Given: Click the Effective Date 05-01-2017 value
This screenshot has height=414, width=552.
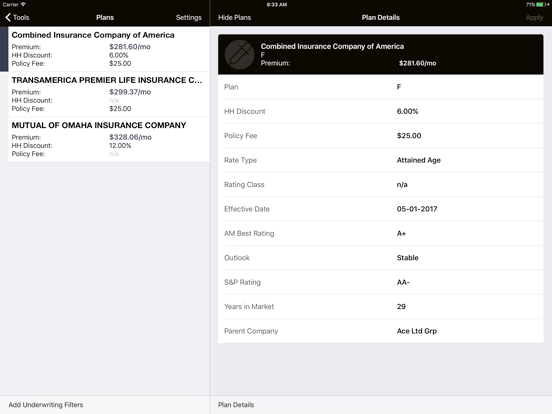Looking at the screenshot, I should (x=417, y=209).
